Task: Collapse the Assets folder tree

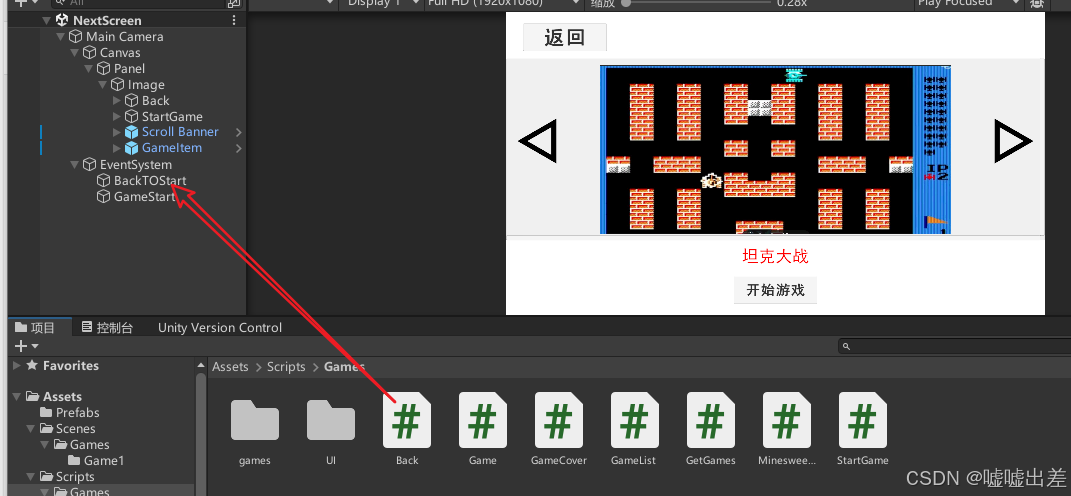Action: click(x=17, y=396)
